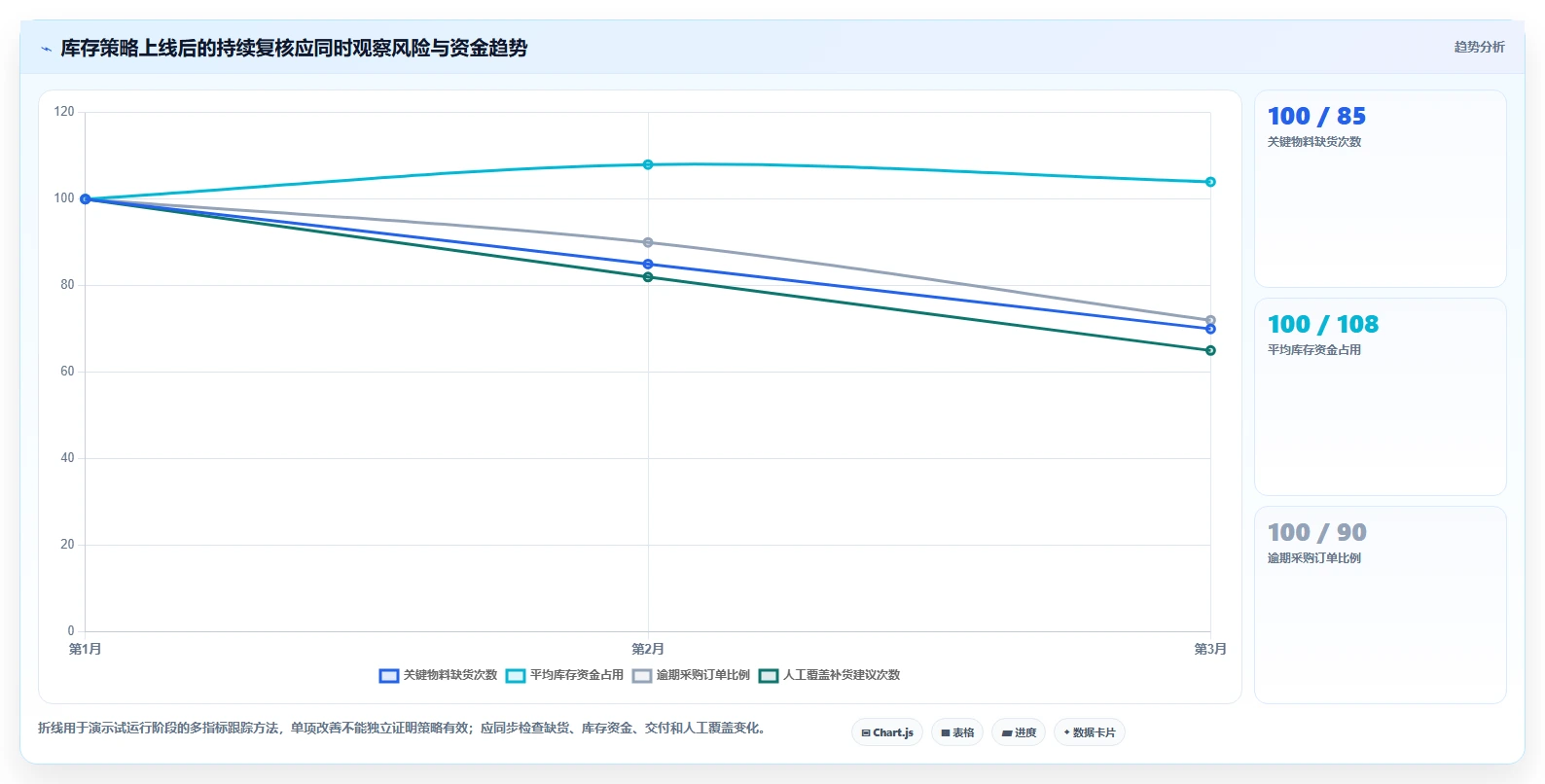Viewport: 1545px width, 784px height.
Task: Click the footnote text starting with 折线用于演示
Action: coord(402,728)
